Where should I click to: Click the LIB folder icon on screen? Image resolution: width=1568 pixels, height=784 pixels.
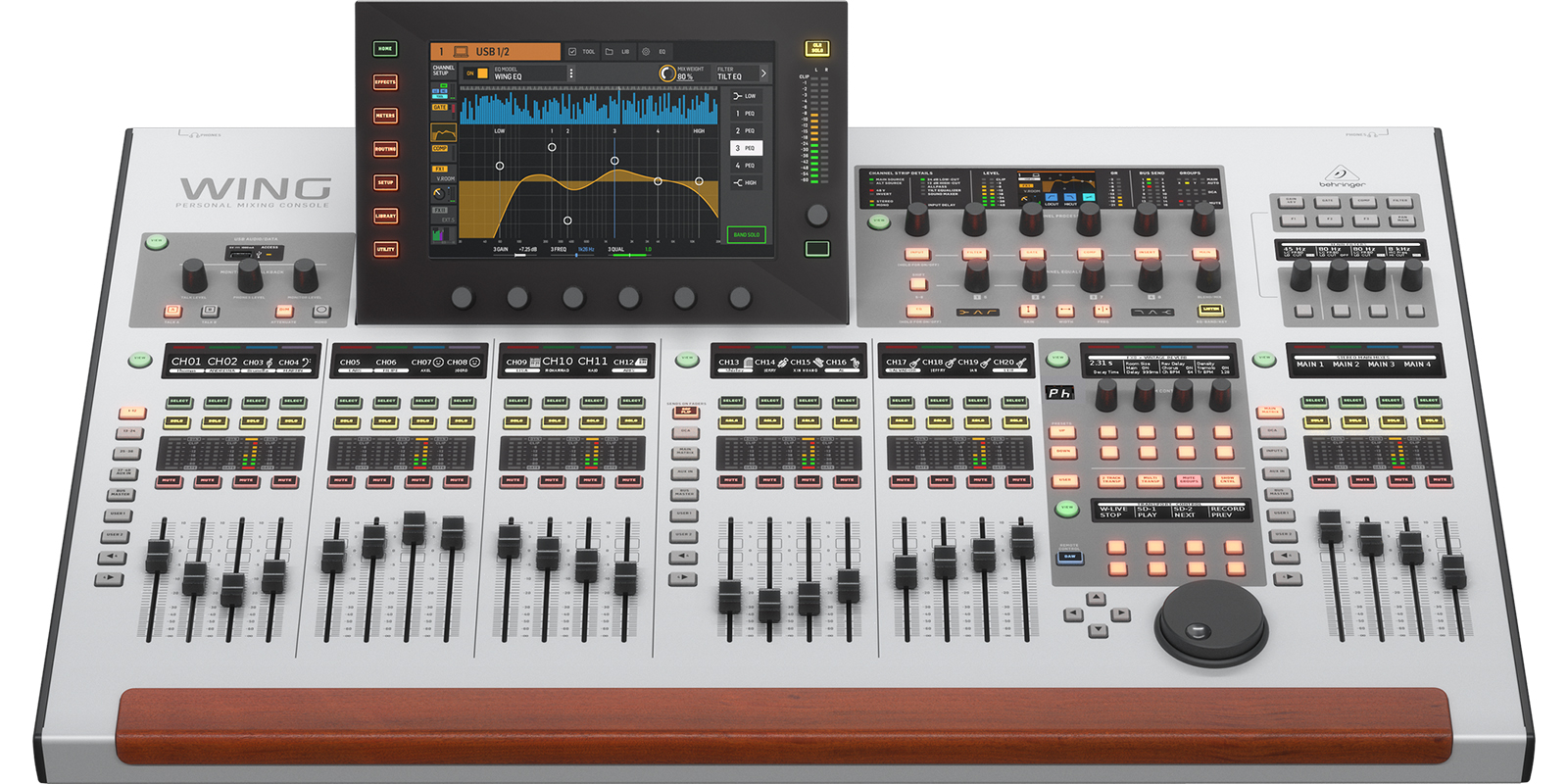(x=609, y=52)
